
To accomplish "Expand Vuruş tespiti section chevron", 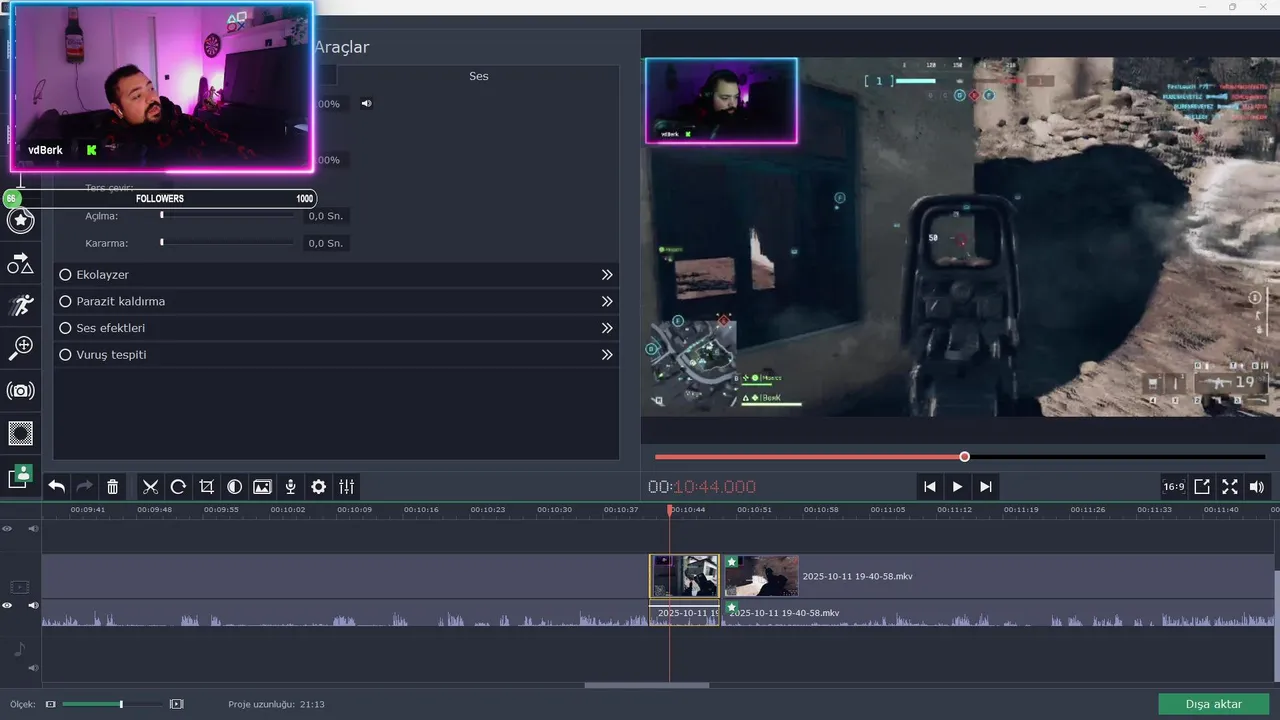I will [606, 355].
